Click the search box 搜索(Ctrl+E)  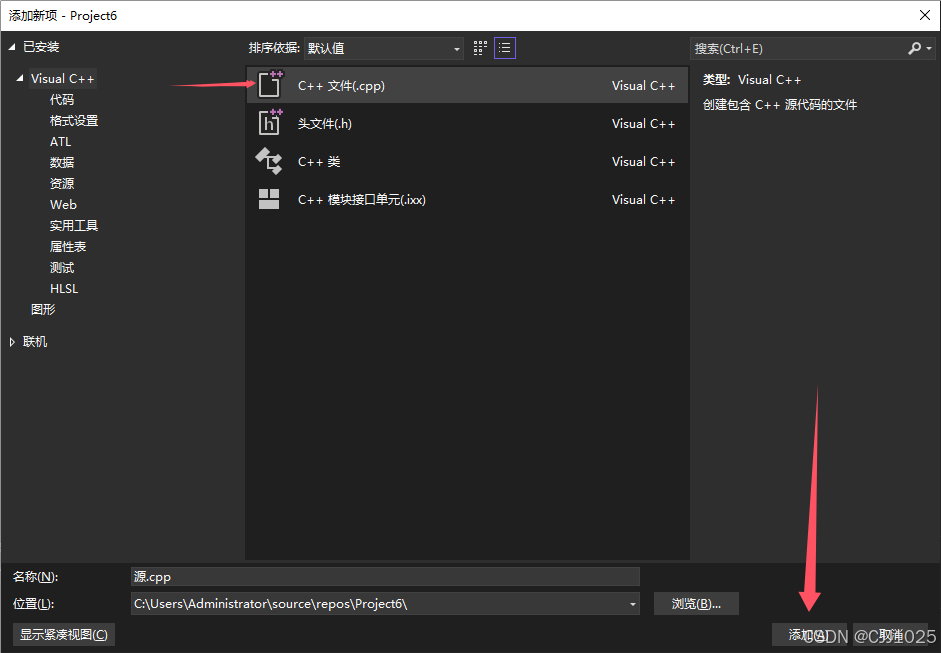(x=790, y=47)
